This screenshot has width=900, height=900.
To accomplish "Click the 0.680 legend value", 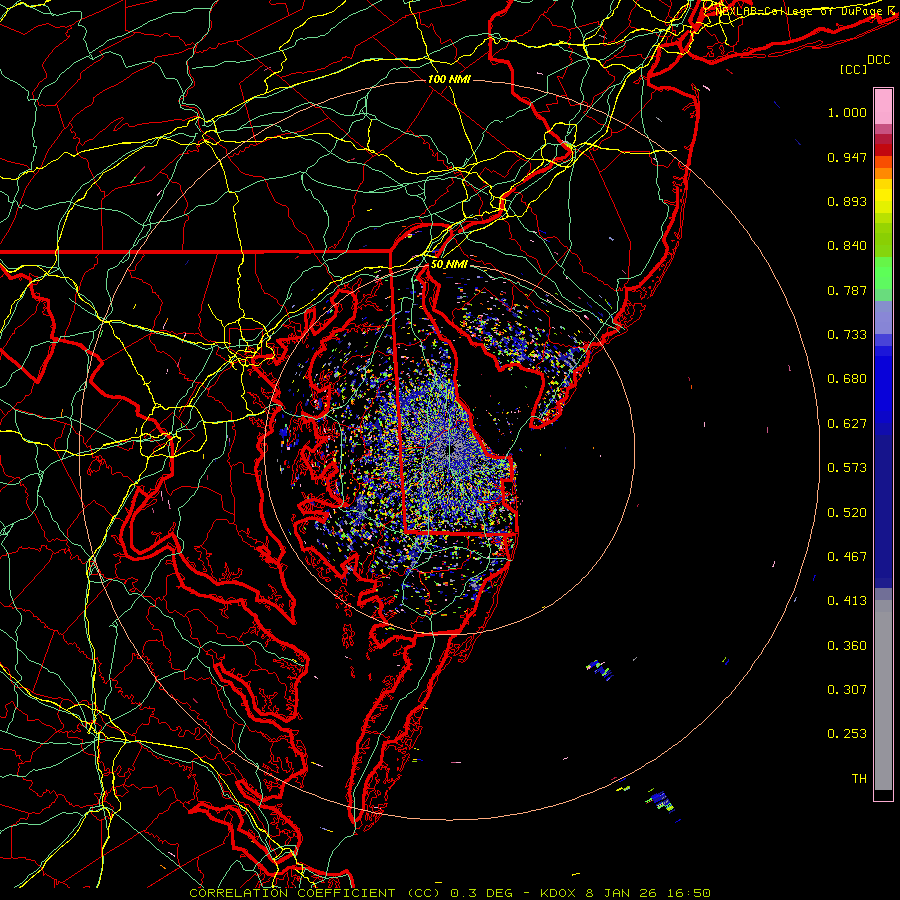I will pyautogui.click(x=847, y=379).
